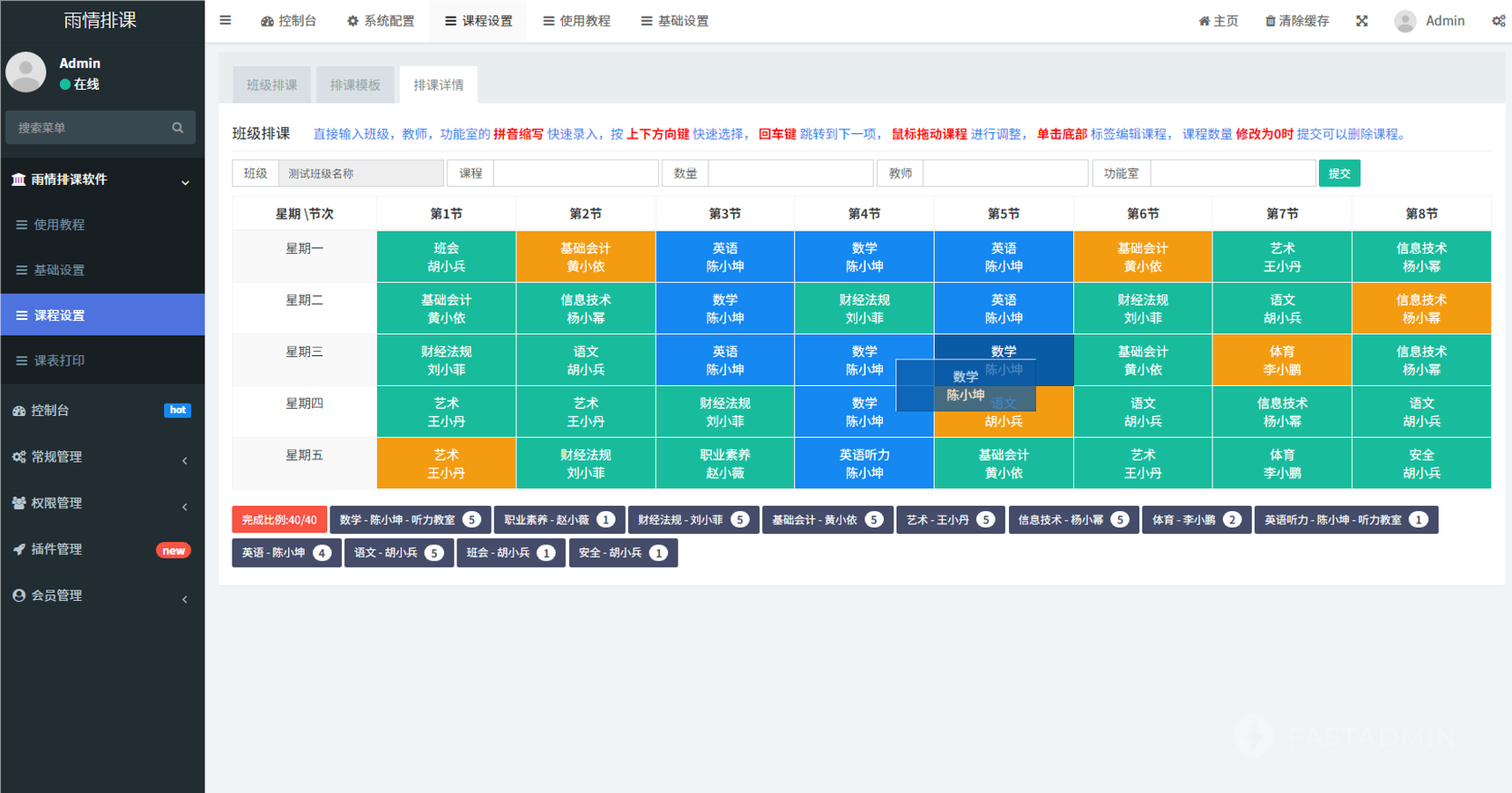Click the green 提交 button
The width and height of the screenshot is (1512, 793).
(1338, 174)
